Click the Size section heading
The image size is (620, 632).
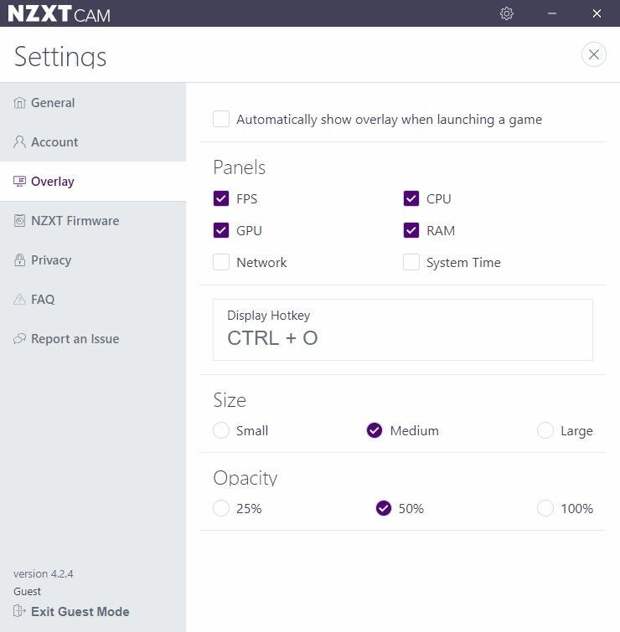pos(230,400)
